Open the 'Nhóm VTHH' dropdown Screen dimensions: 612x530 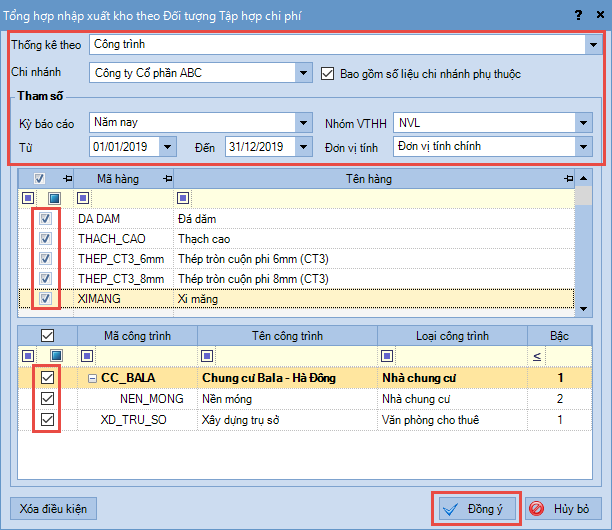coord(583,123)
